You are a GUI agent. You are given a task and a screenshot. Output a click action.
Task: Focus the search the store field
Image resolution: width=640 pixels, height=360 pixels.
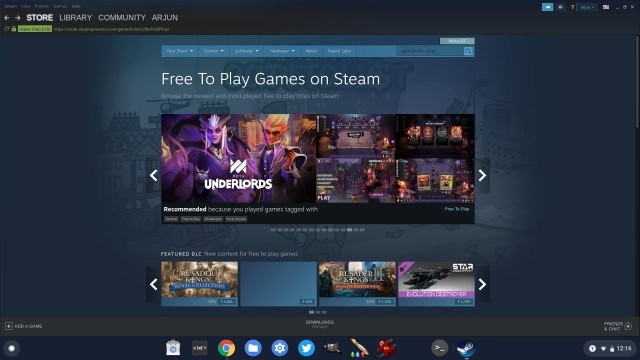pos(430,51)
